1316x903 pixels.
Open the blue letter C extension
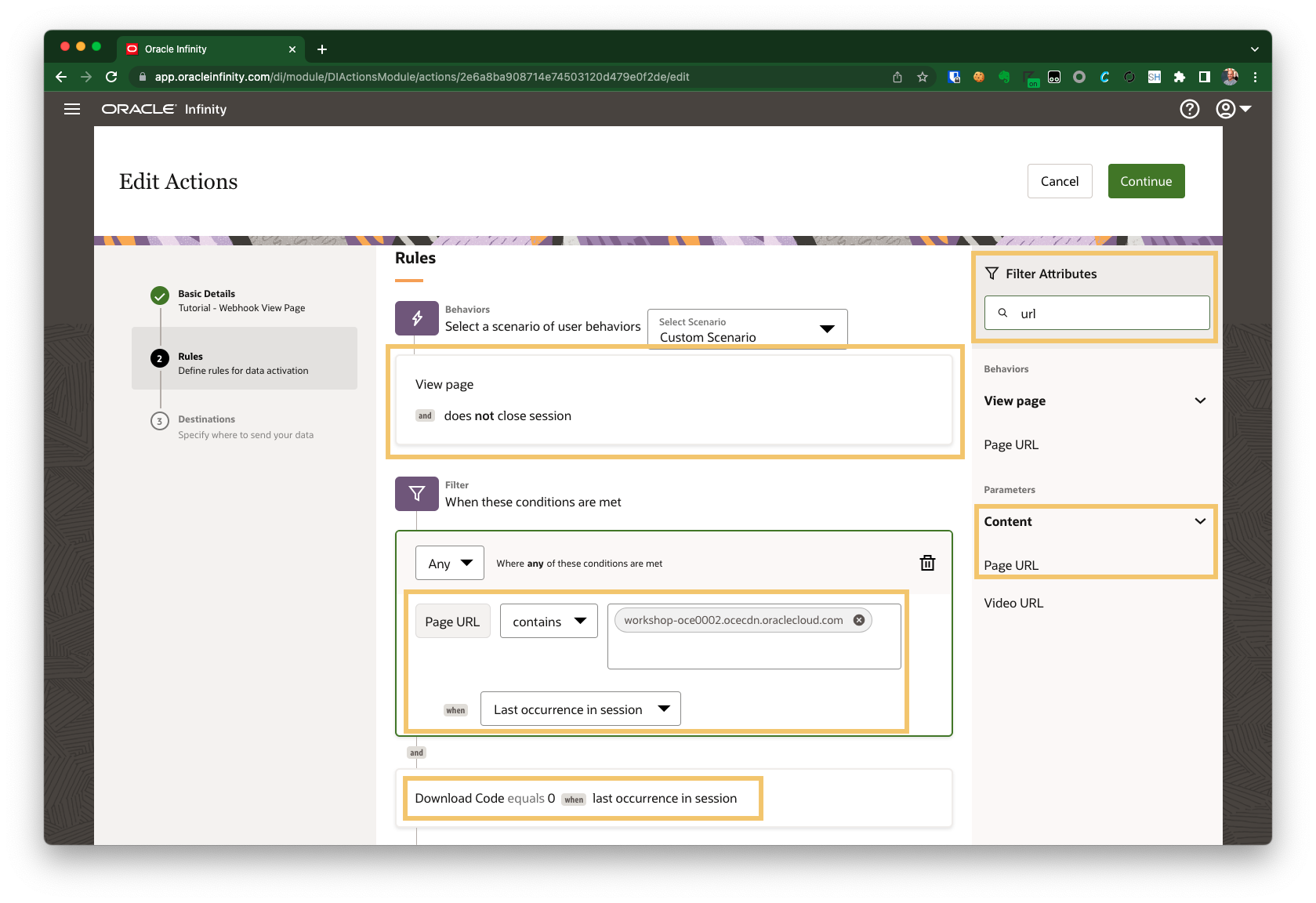pos(1104,77)
